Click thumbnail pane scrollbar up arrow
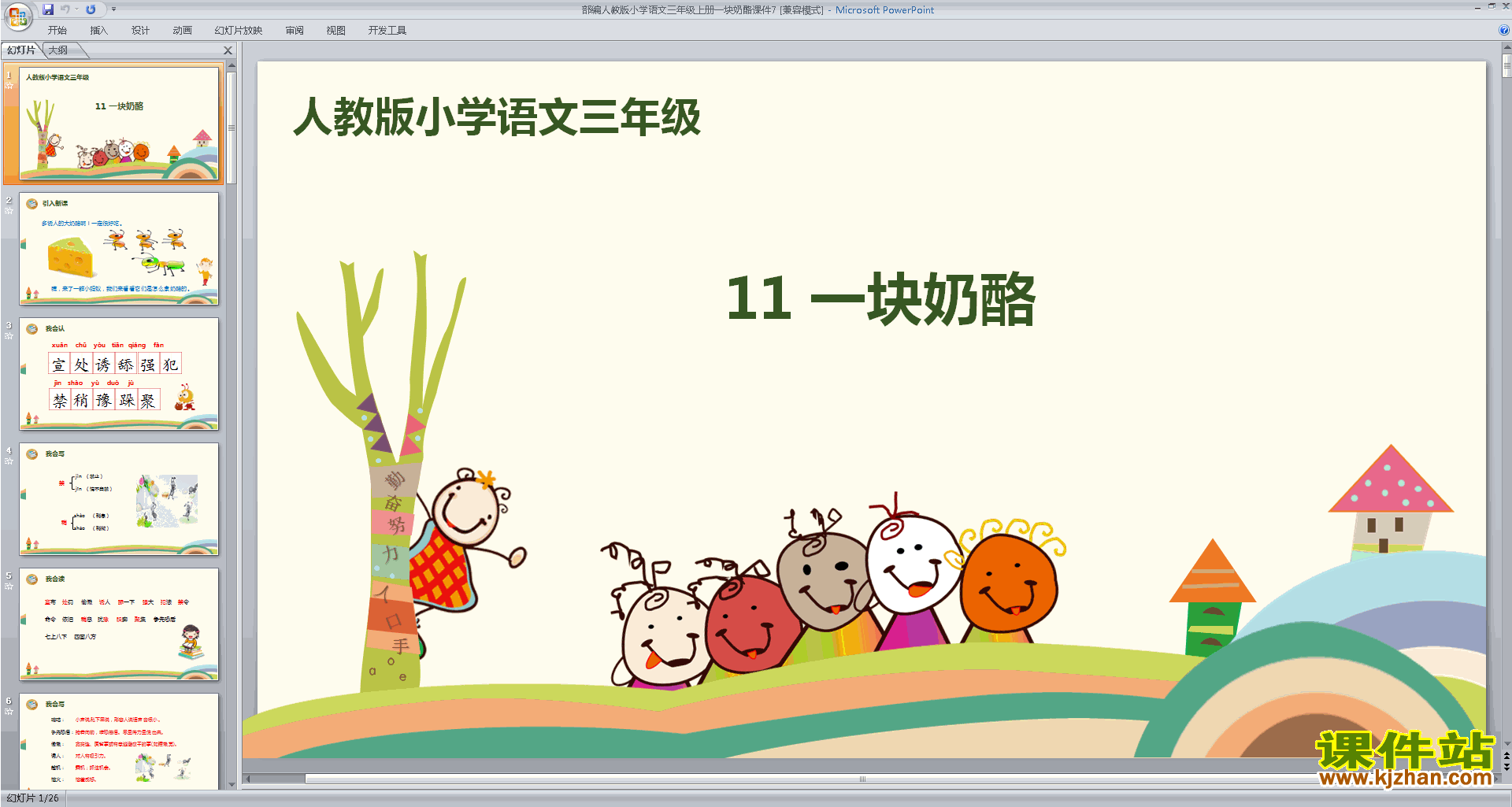 232,67
